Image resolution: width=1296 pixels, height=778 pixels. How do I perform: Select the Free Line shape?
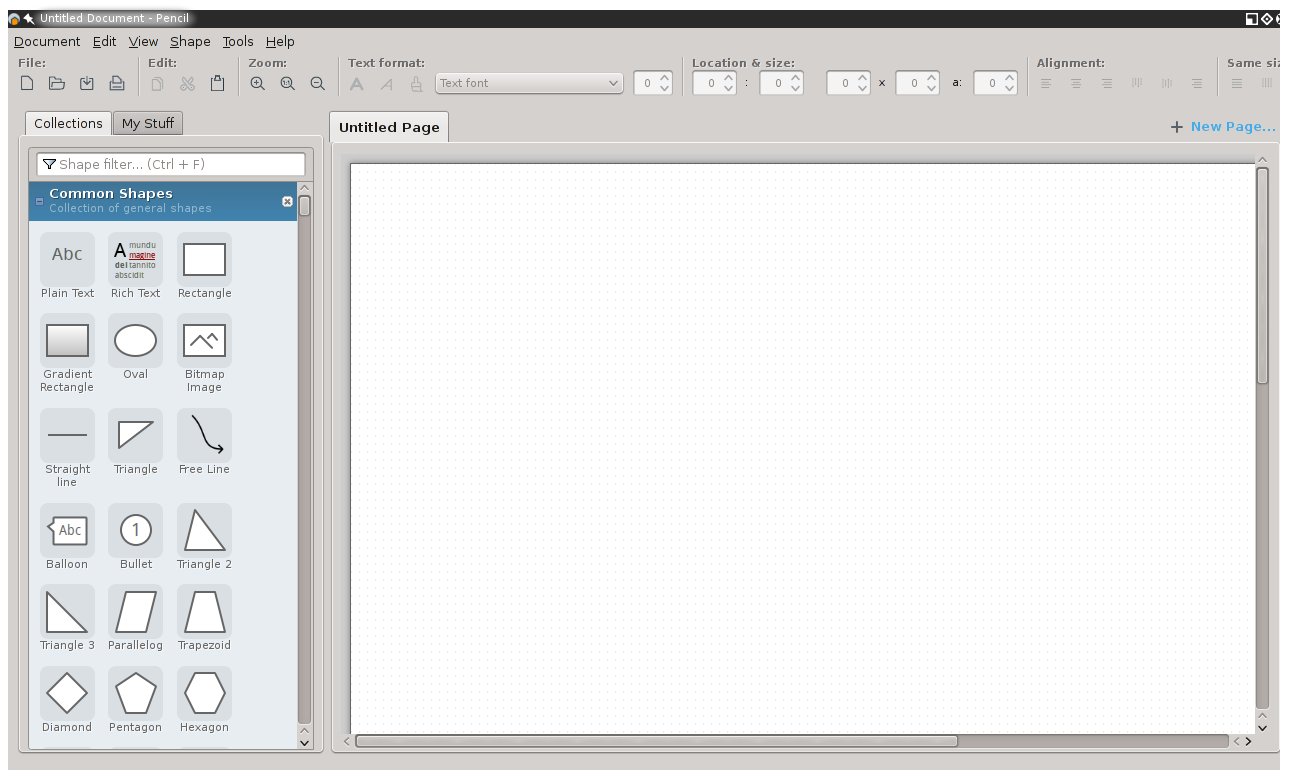tap(204, 442)
